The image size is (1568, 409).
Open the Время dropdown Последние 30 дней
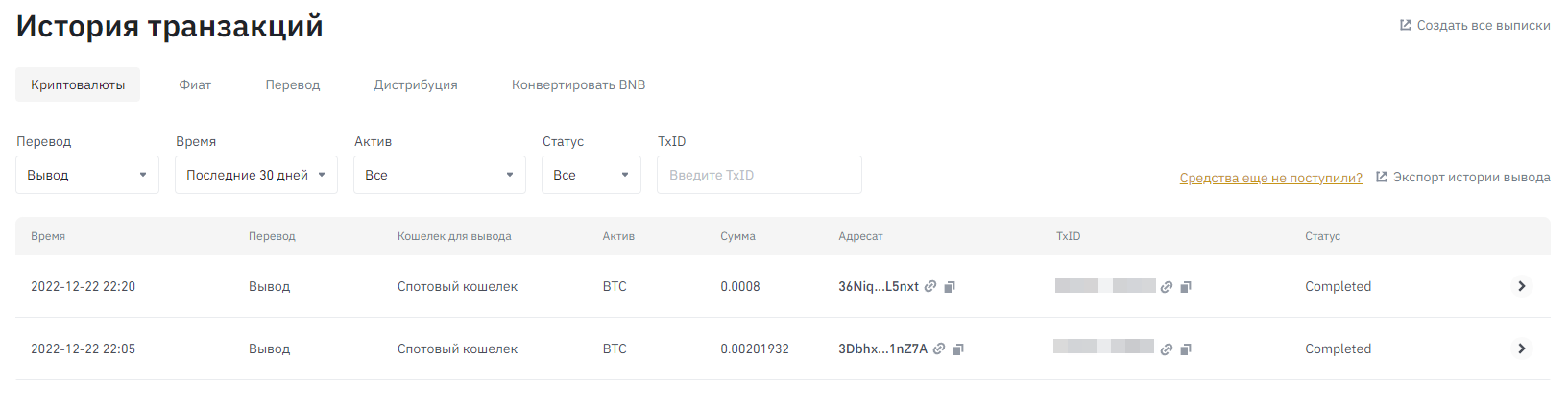(255, 175)
